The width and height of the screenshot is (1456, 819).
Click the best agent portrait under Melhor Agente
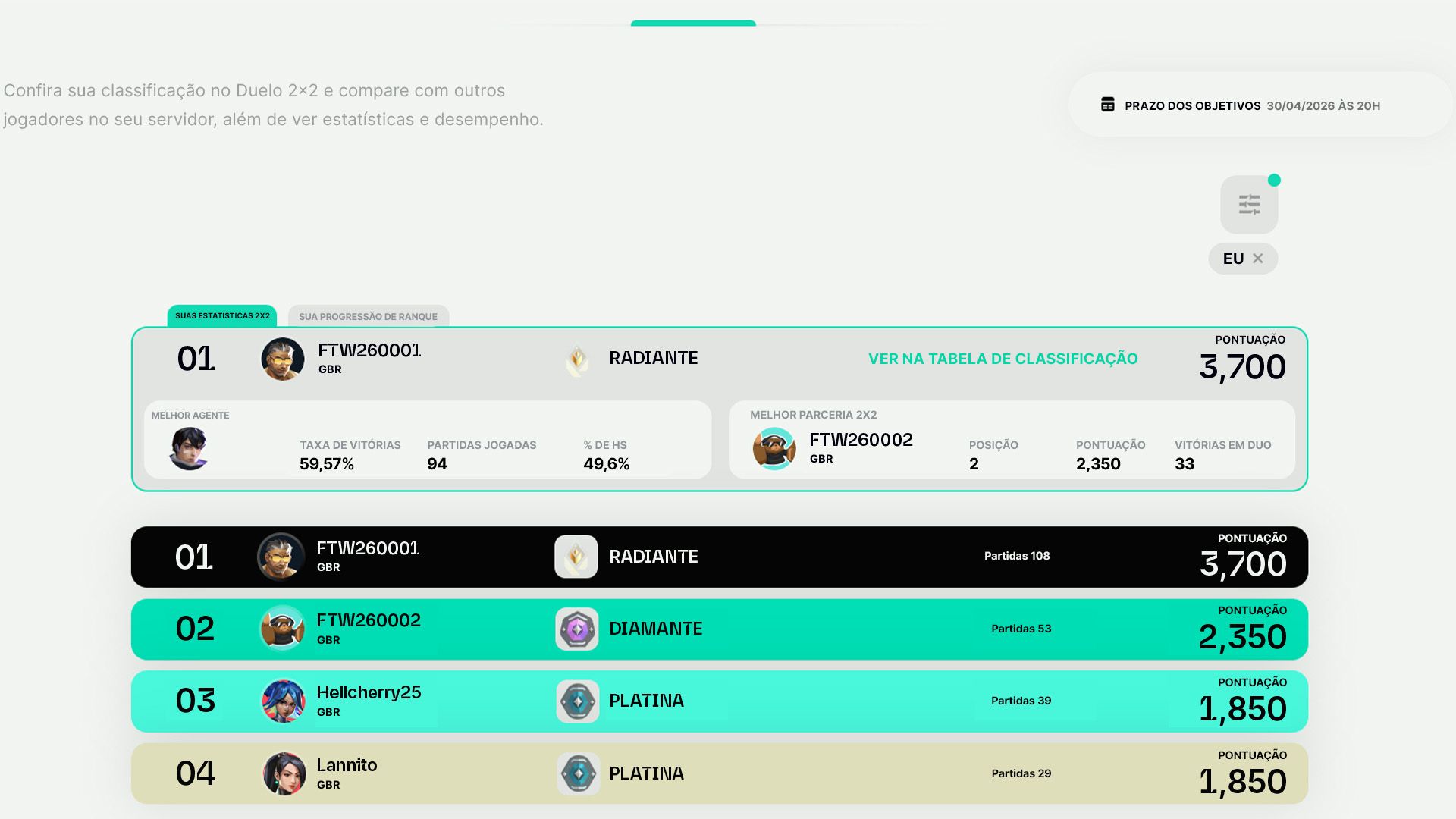[188, 448]
